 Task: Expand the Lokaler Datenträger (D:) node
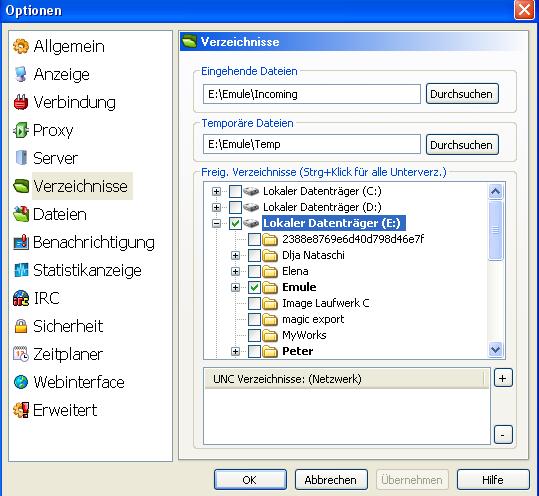[x=216, y=207]
